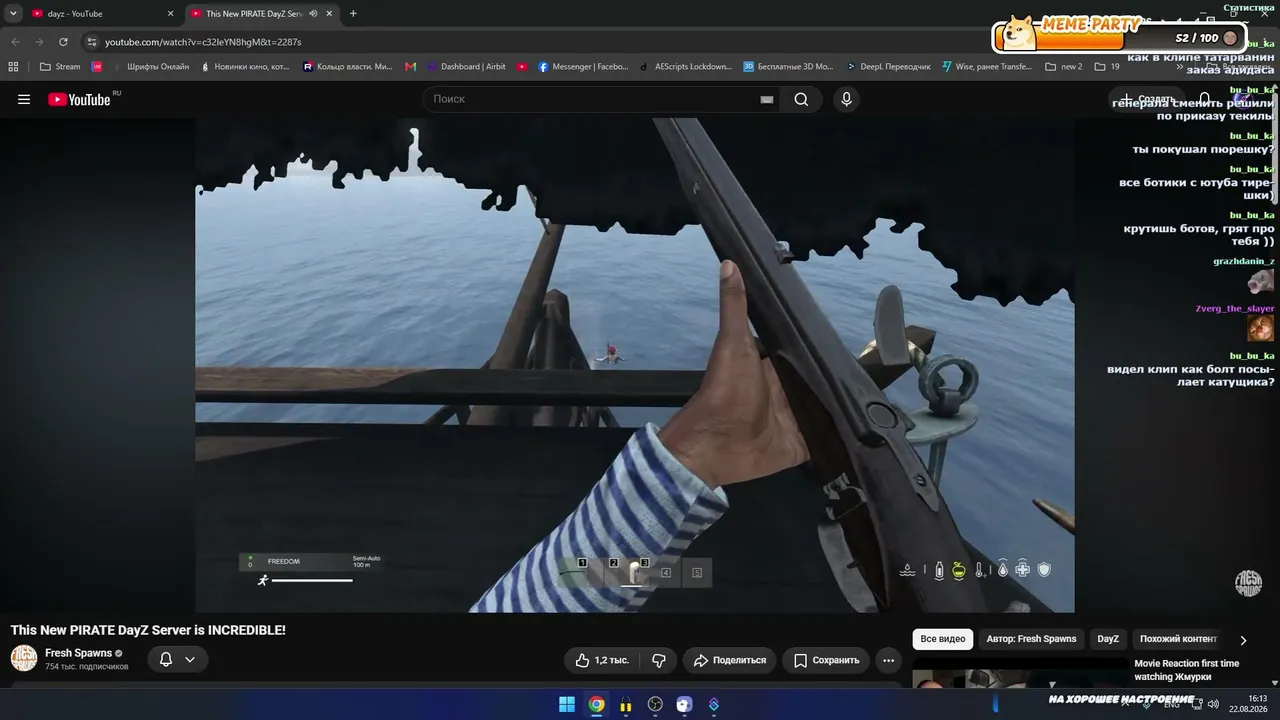Go back to the previous page

click(x=15, y=42)
